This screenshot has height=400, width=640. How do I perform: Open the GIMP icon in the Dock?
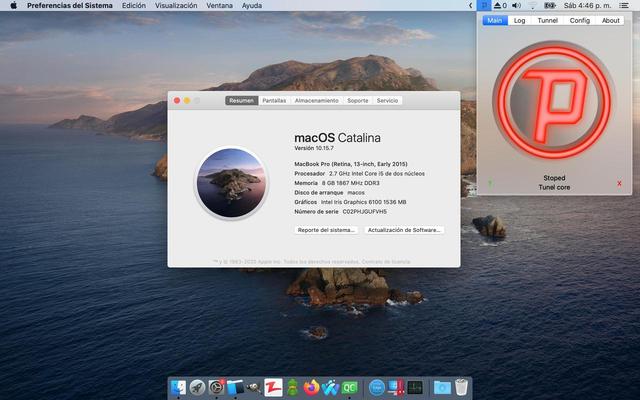coord(254,387)
